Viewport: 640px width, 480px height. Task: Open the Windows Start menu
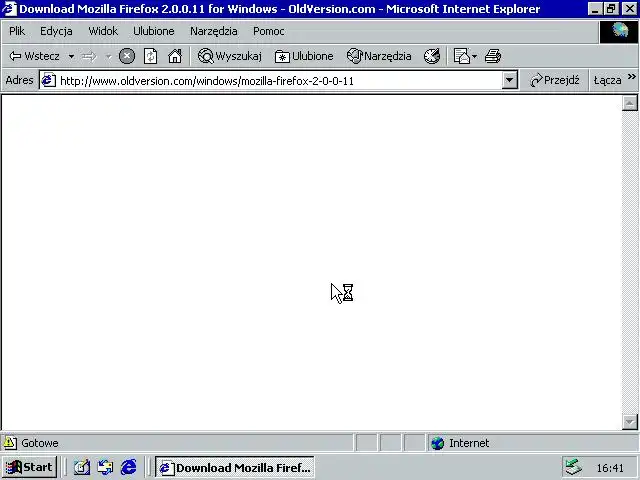(x=29, y=467)
